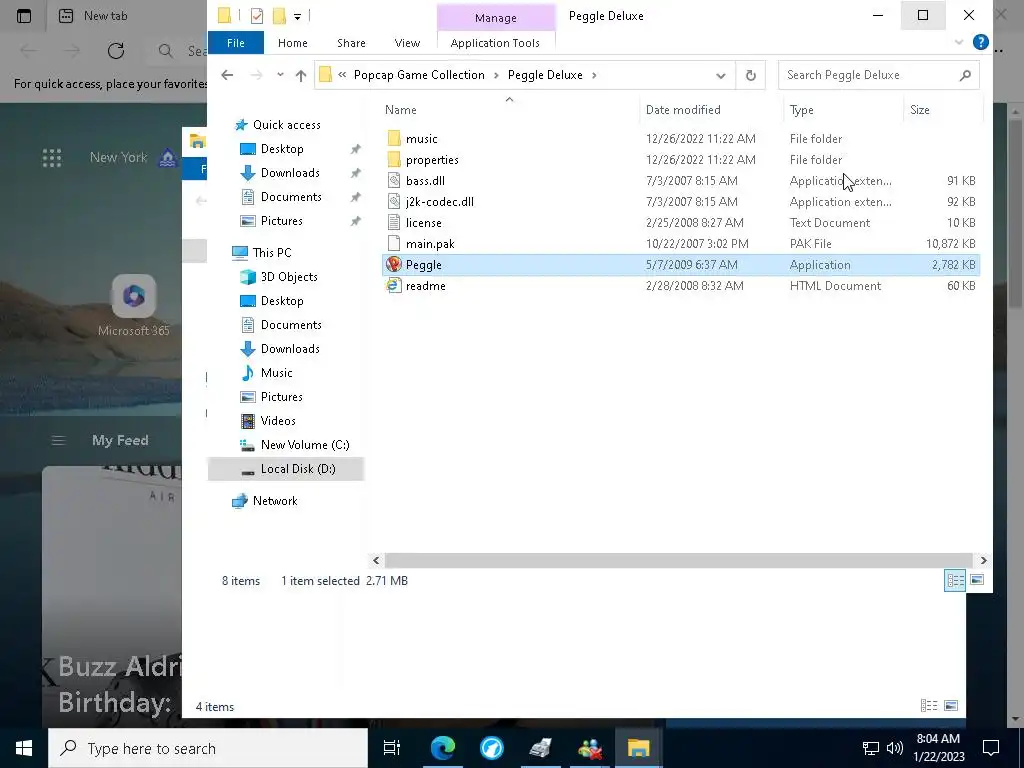Open Music in navigation pane
Screen dimensions: 1024x768
pyautogui.click(x=276, y=373)
